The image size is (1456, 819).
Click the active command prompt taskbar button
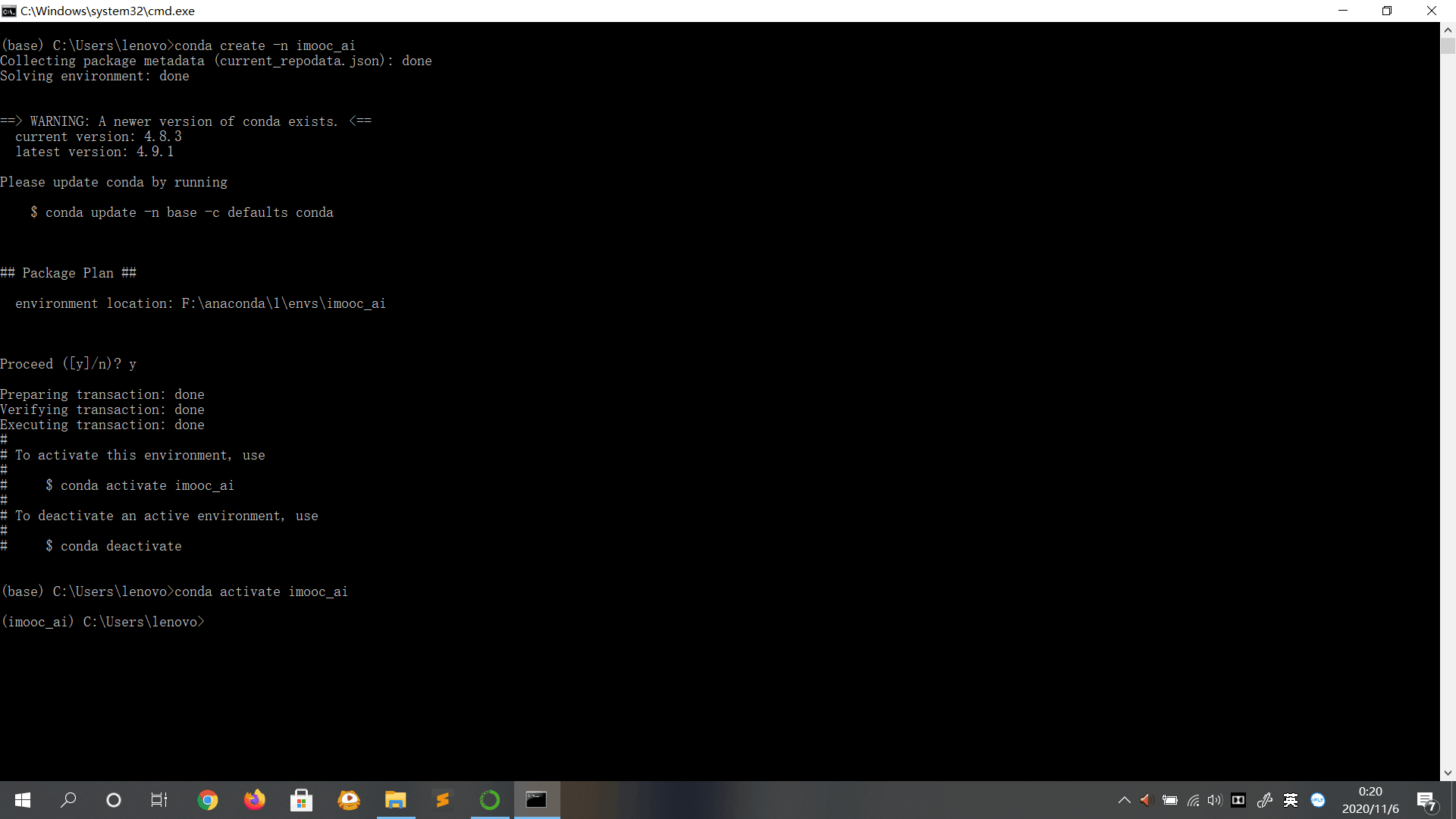click(537, 800)
